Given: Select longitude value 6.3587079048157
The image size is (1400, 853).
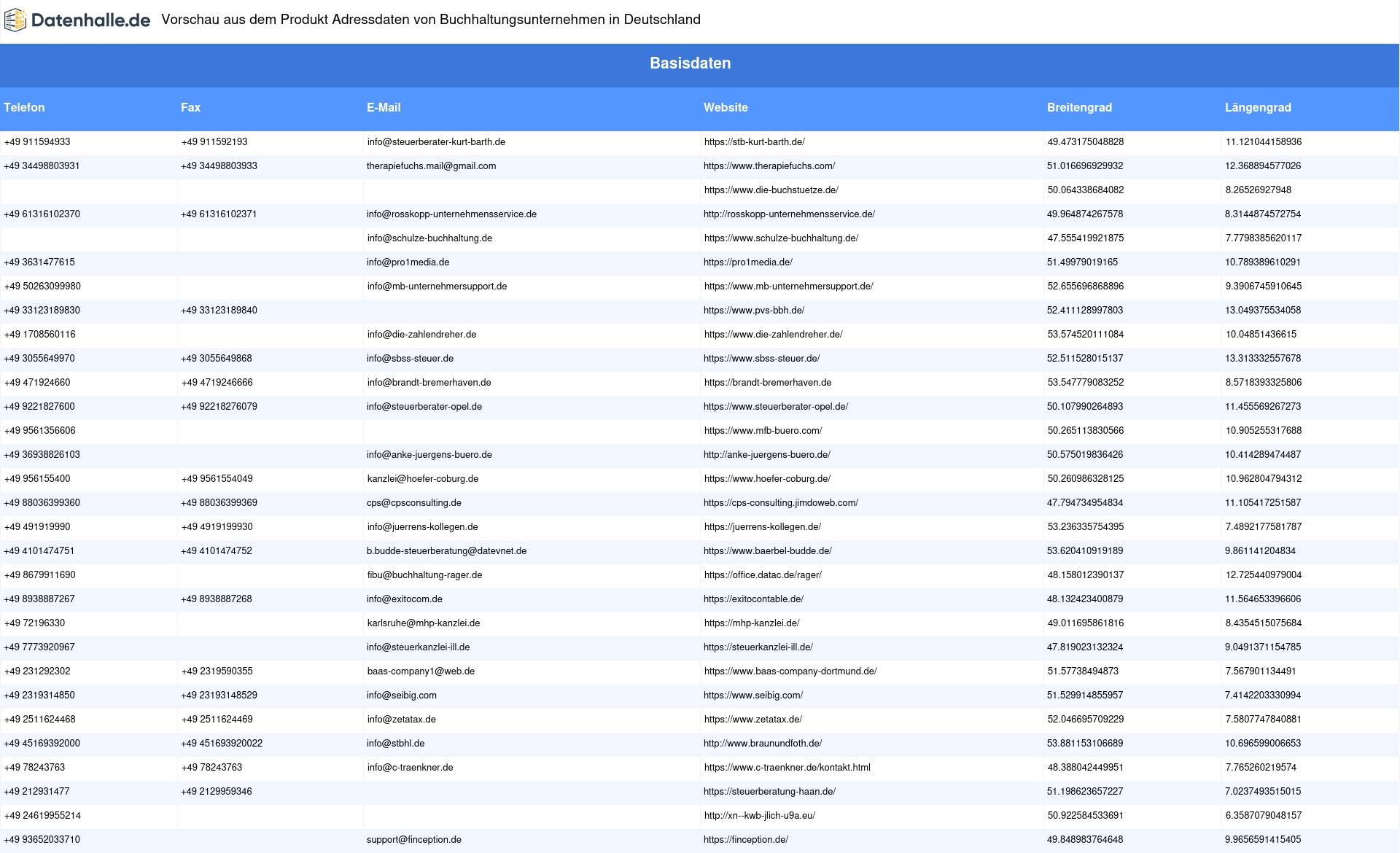Looking at the screenshot, I should click(1264, 816).
